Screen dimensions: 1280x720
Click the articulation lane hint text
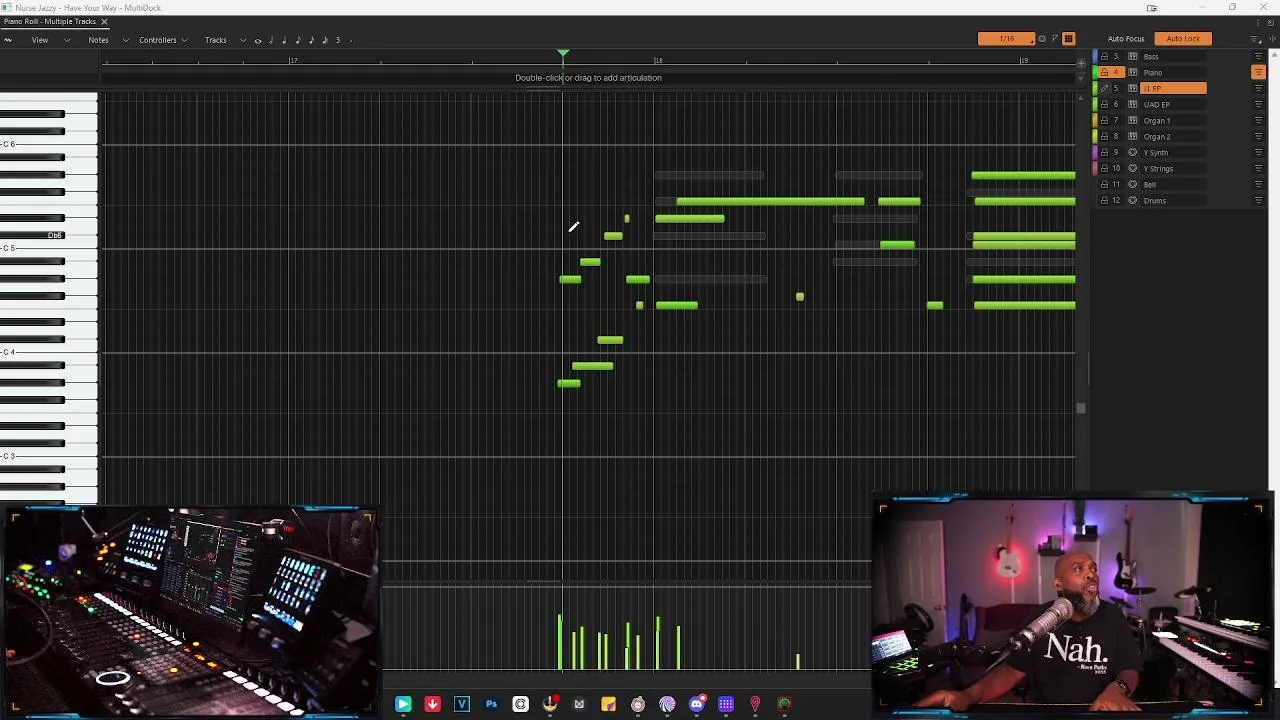pyautogui.click(x=588, y=78)
